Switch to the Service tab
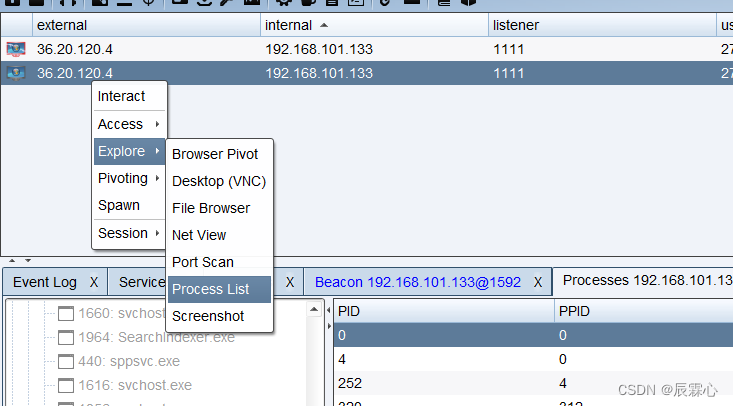Viewport: 733px width, 406px height. 142,282
